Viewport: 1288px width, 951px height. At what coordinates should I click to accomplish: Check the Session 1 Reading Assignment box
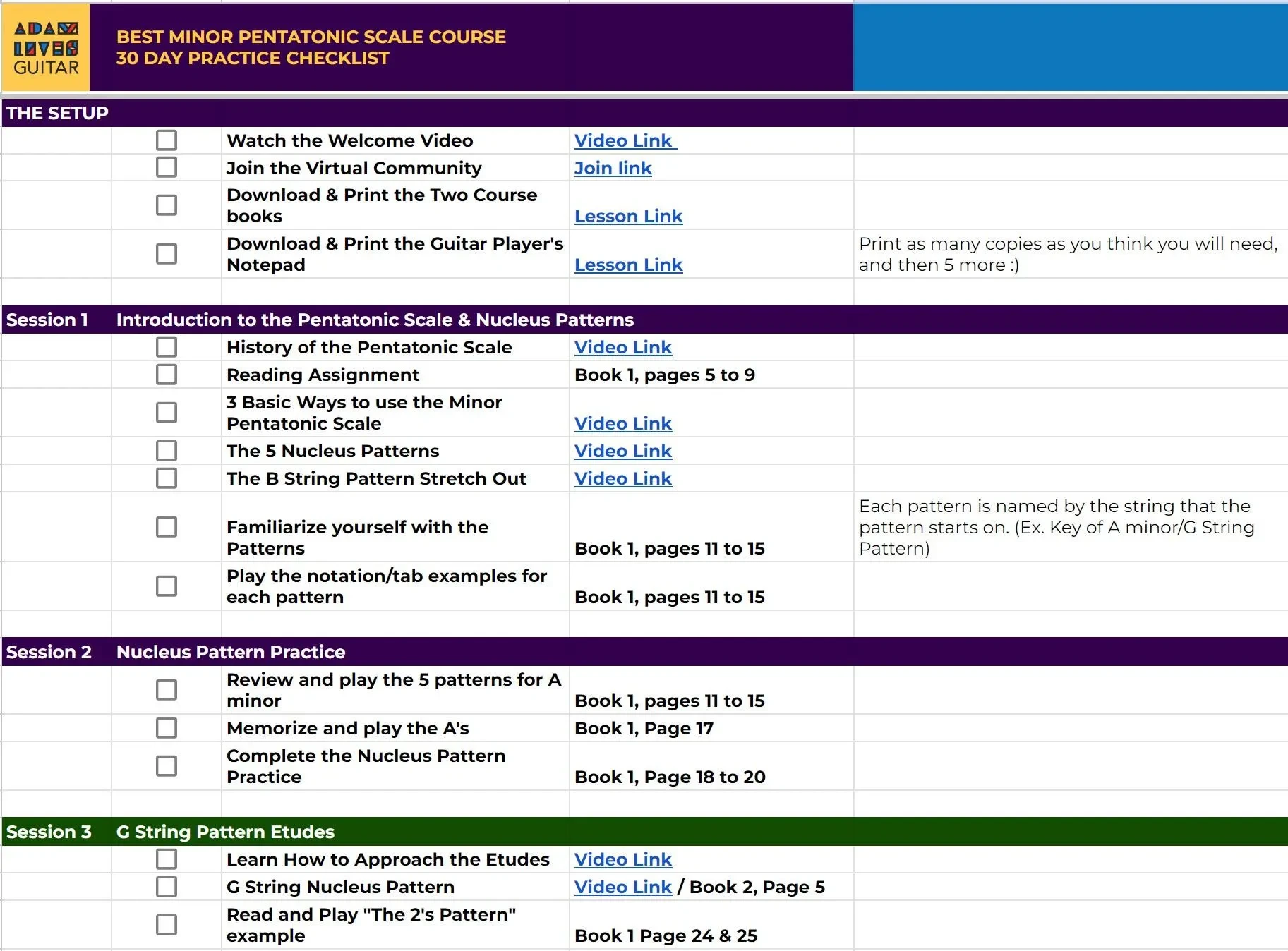pyautogui.click(x=167, y=374)
